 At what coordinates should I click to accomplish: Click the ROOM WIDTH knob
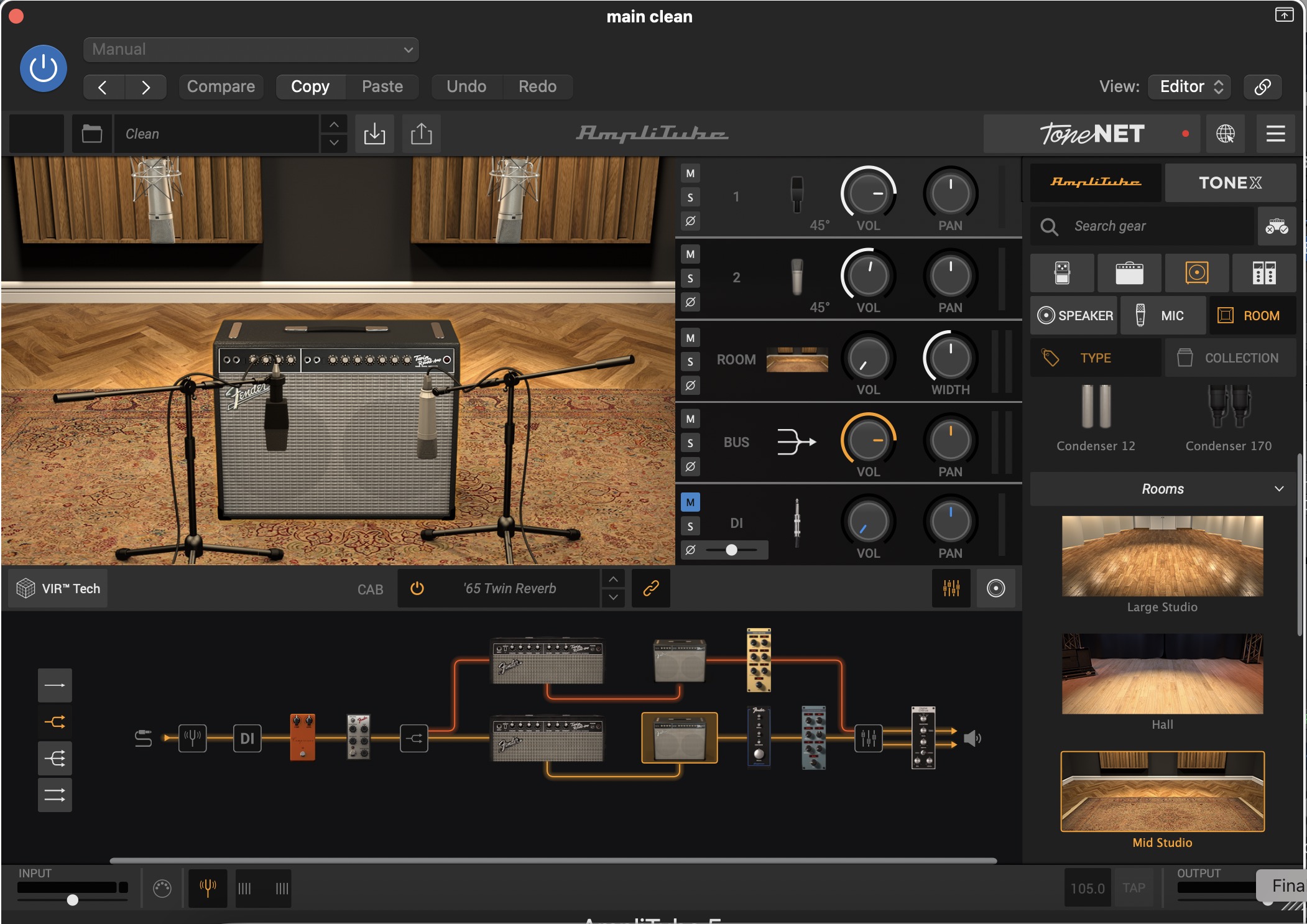point(950,358)
